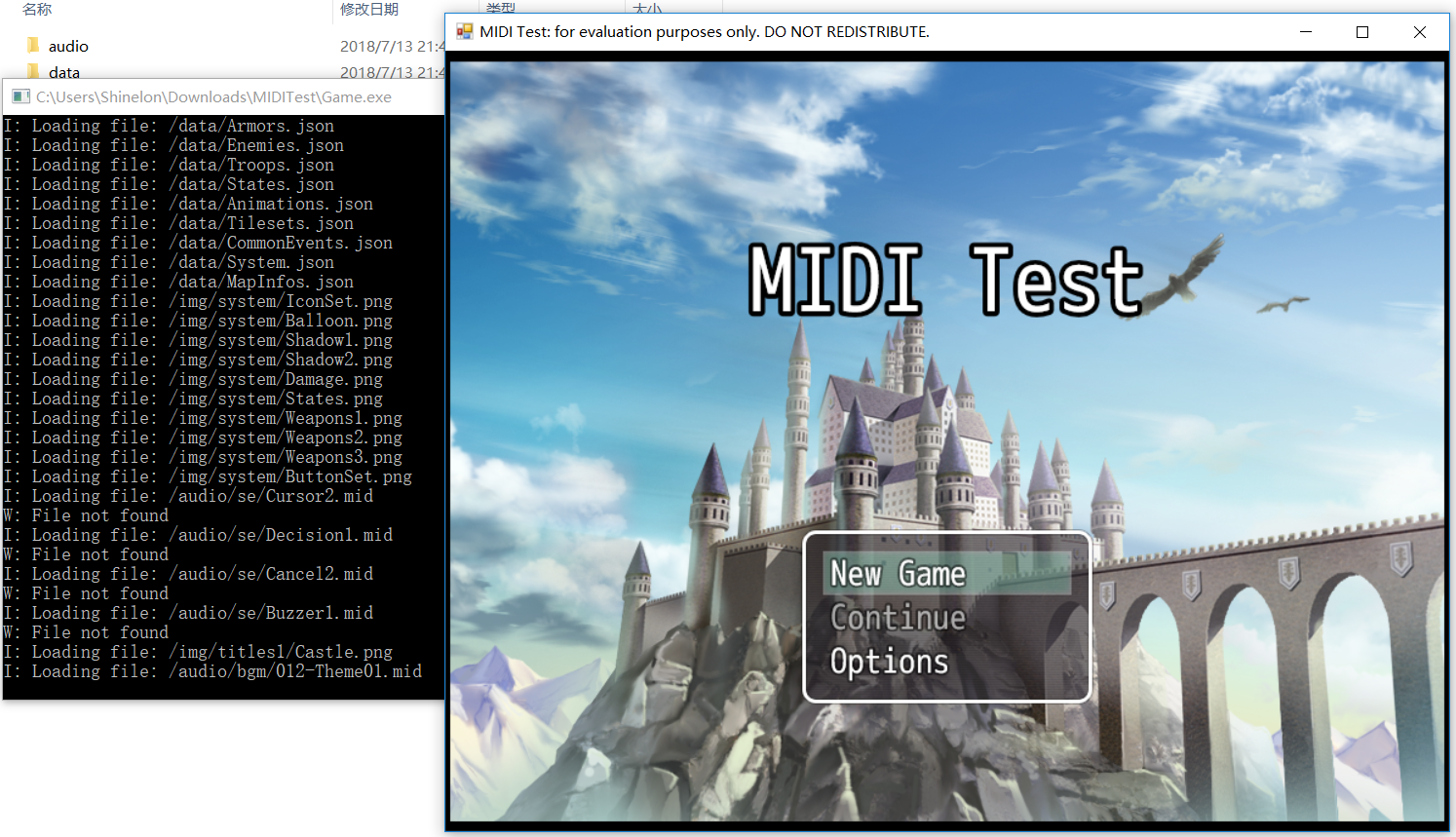Image resolution: width=1456 pixels, height=837 pixels.
Task: Click the log line for Damage.png
Action: tap(193, 379)
